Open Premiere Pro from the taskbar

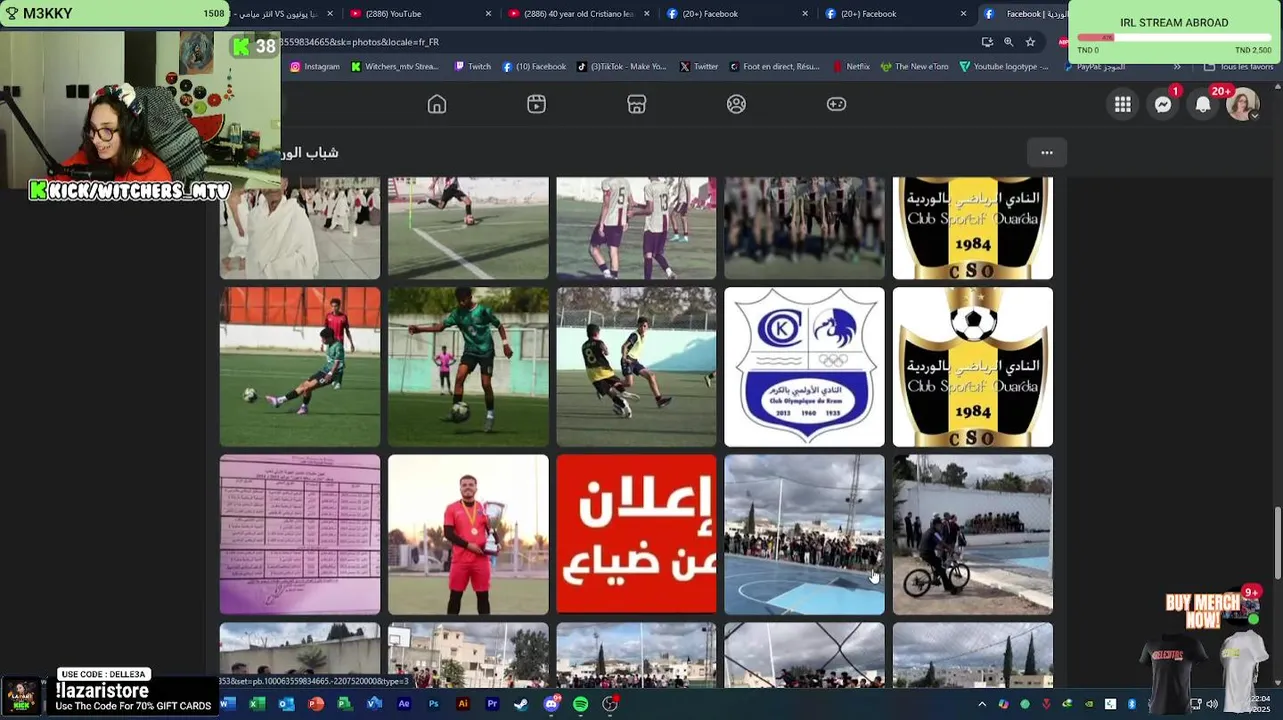click(x=492, y=704)
